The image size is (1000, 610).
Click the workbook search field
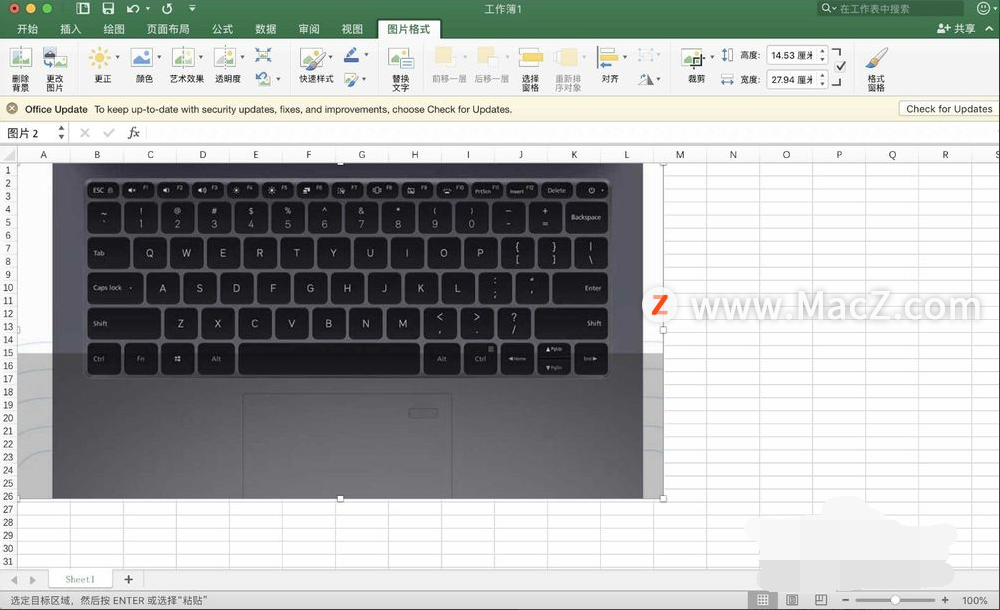(x=890, y=8)
